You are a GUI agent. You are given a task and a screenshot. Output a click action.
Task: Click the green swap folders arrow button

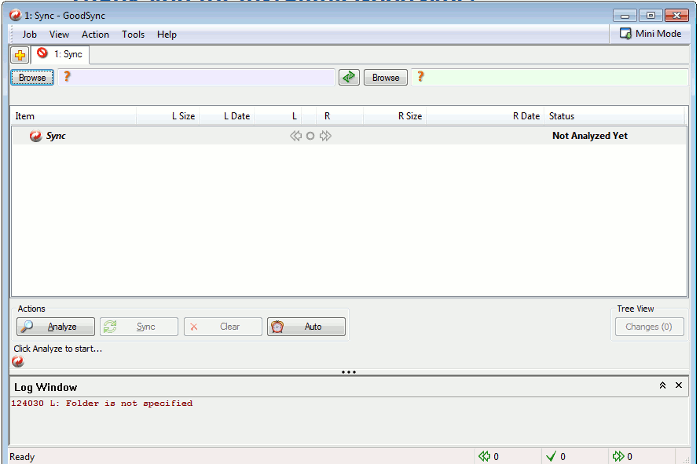[349, 77]
